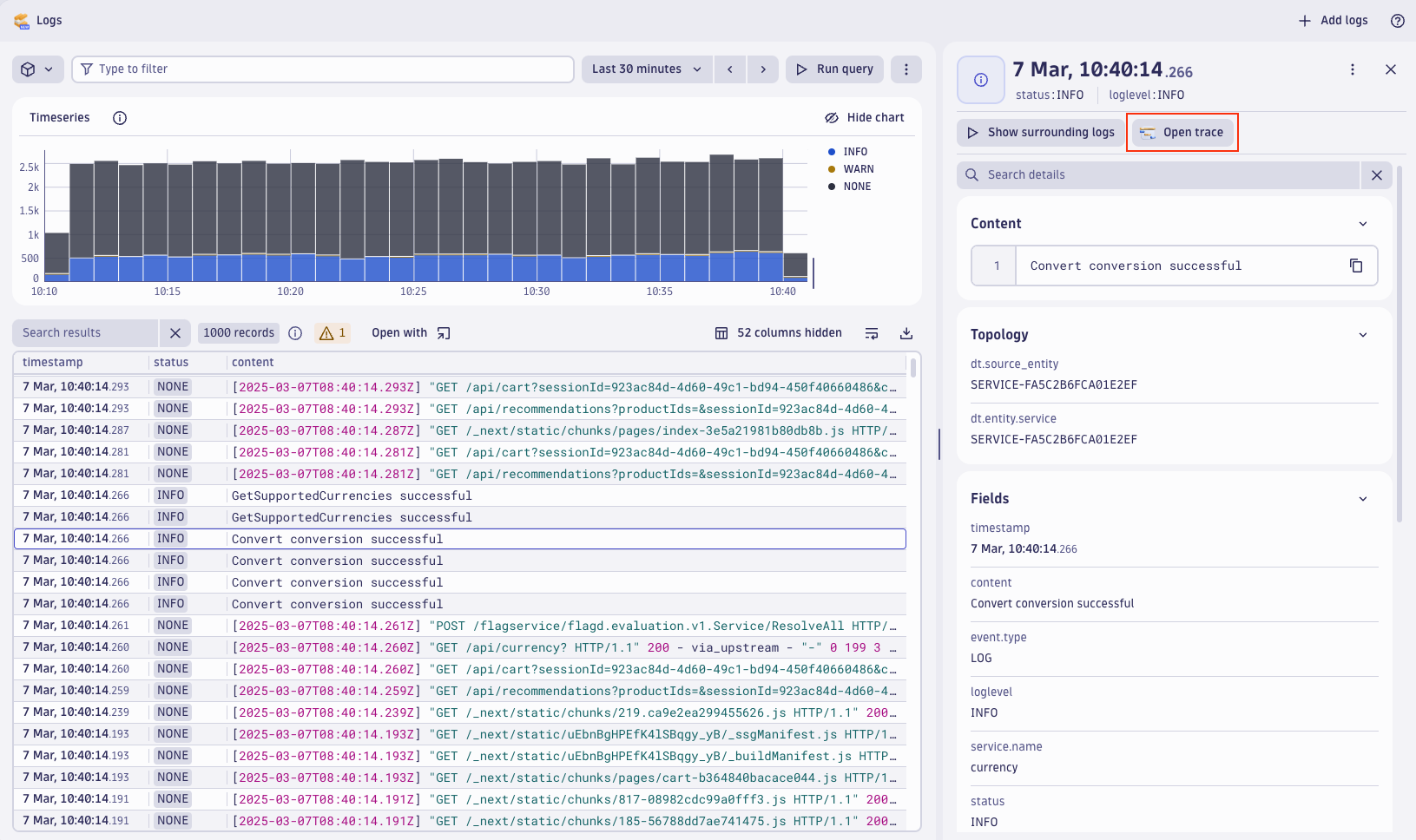Collapse the Topology section
Viewport: 1416px width, 840px height.
point(1363,334)
